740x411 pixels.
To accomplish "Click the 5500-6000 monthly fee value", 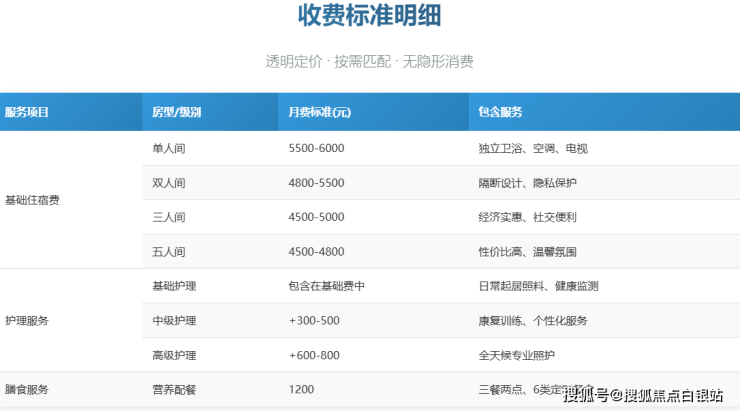I will [316, 148].
